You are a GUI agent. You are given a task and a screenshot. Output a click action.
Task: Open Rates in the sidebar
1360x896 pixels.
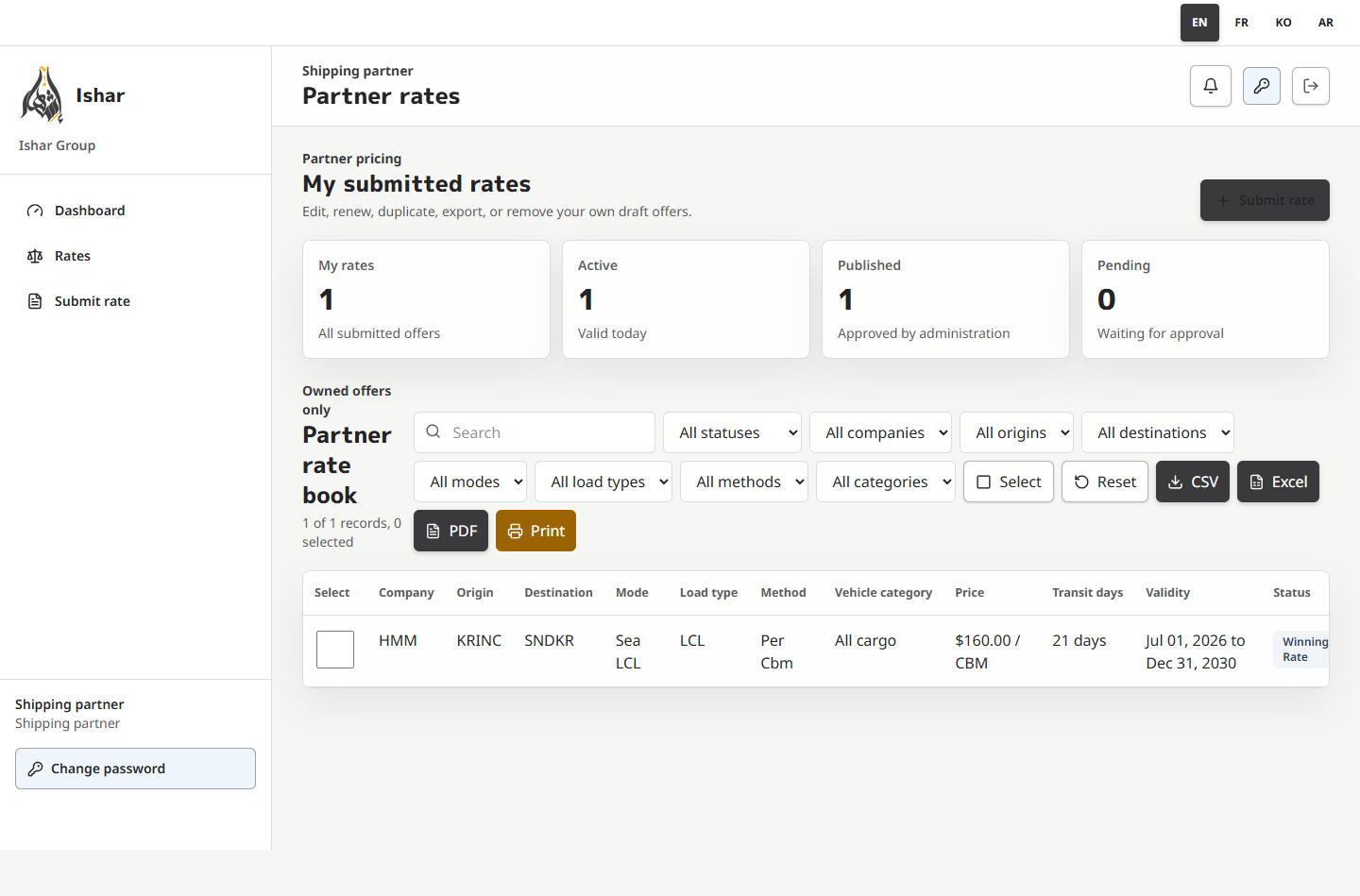click(135, 256)
